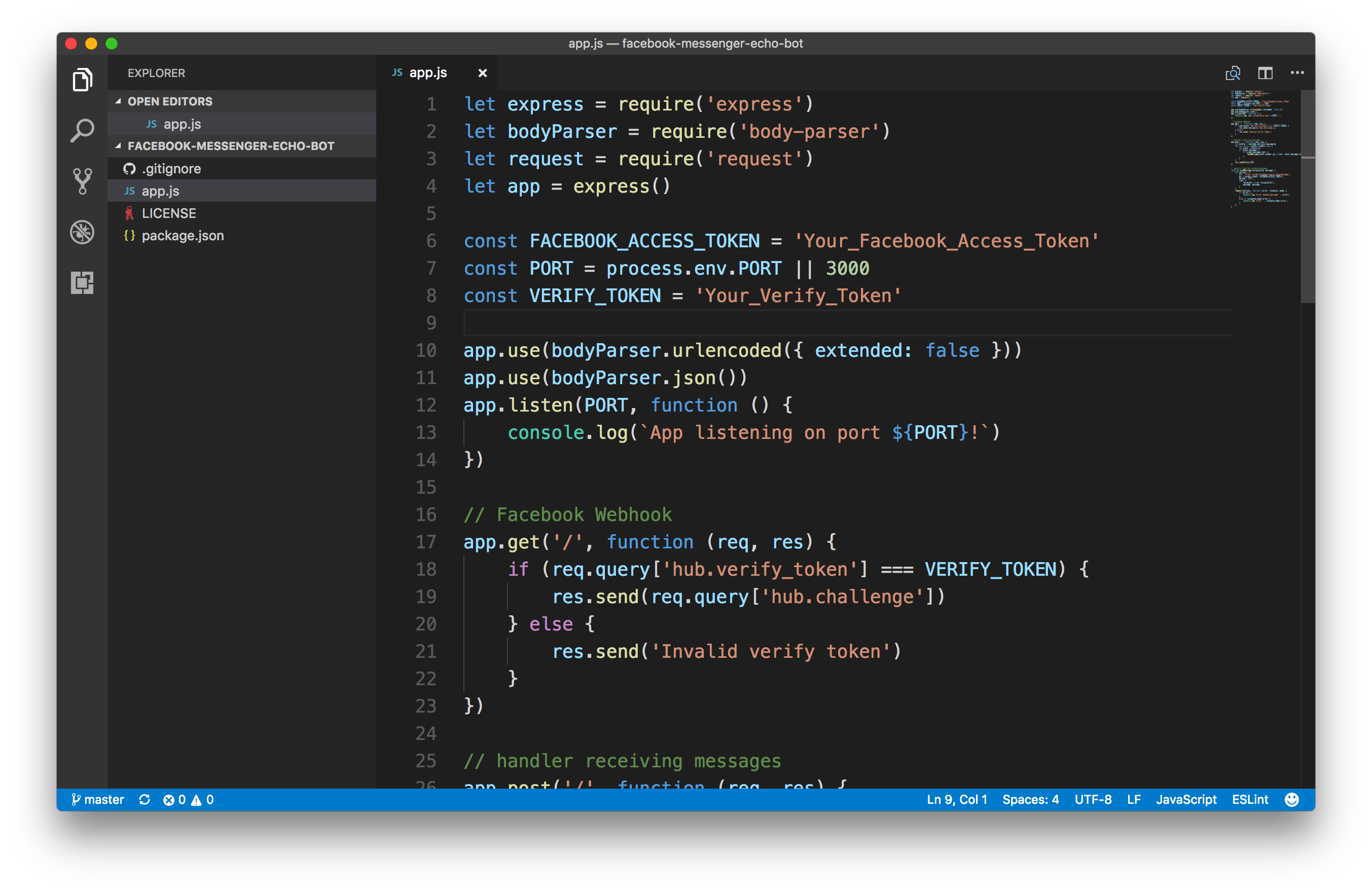The width and height of the screenshot is (1372, 892).
Task: Change language mode via JavaScript
Action: (1186, 800)
